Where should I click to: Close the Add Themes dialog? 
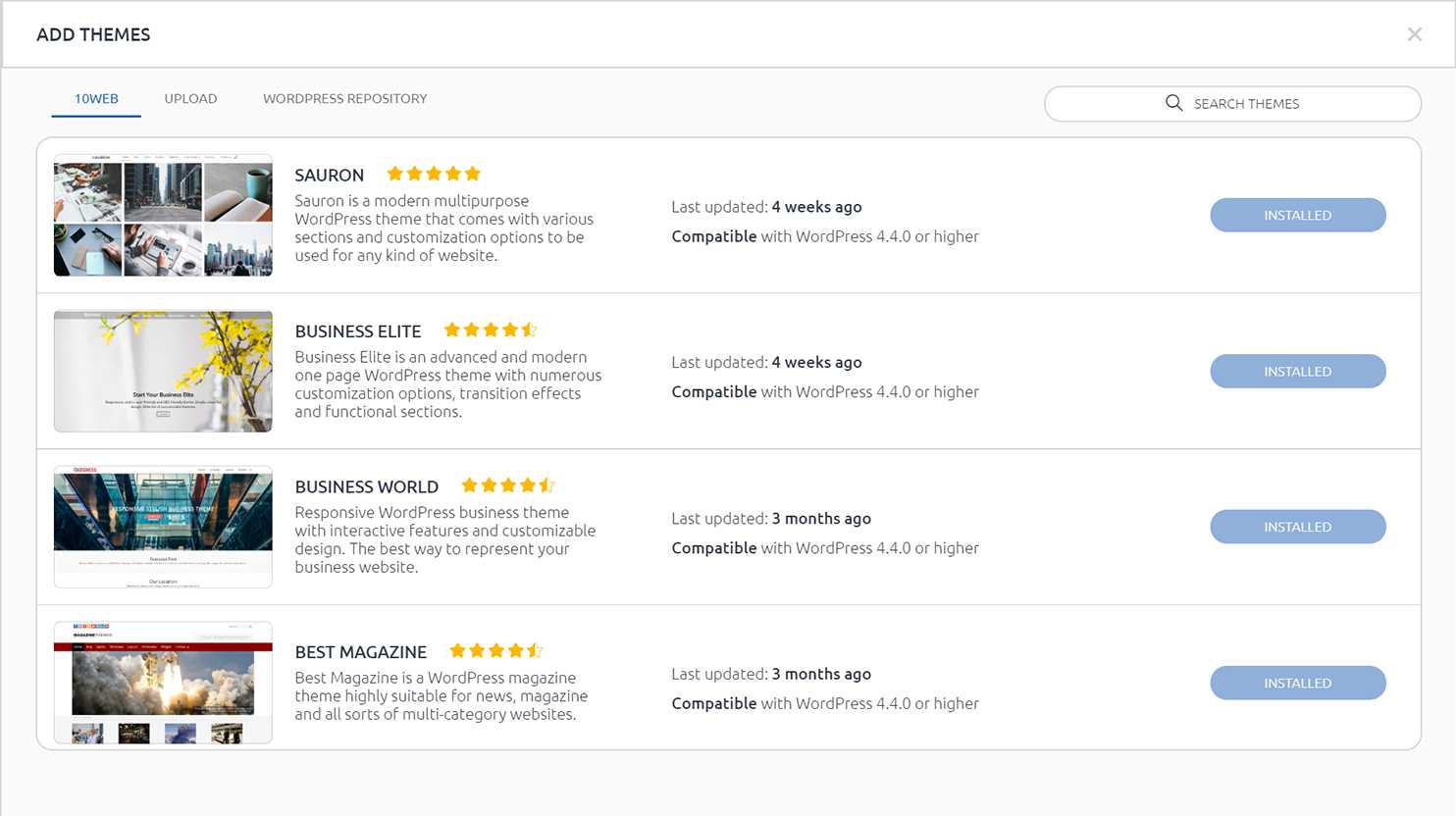pyautogui.click(x=1414, y=34)
